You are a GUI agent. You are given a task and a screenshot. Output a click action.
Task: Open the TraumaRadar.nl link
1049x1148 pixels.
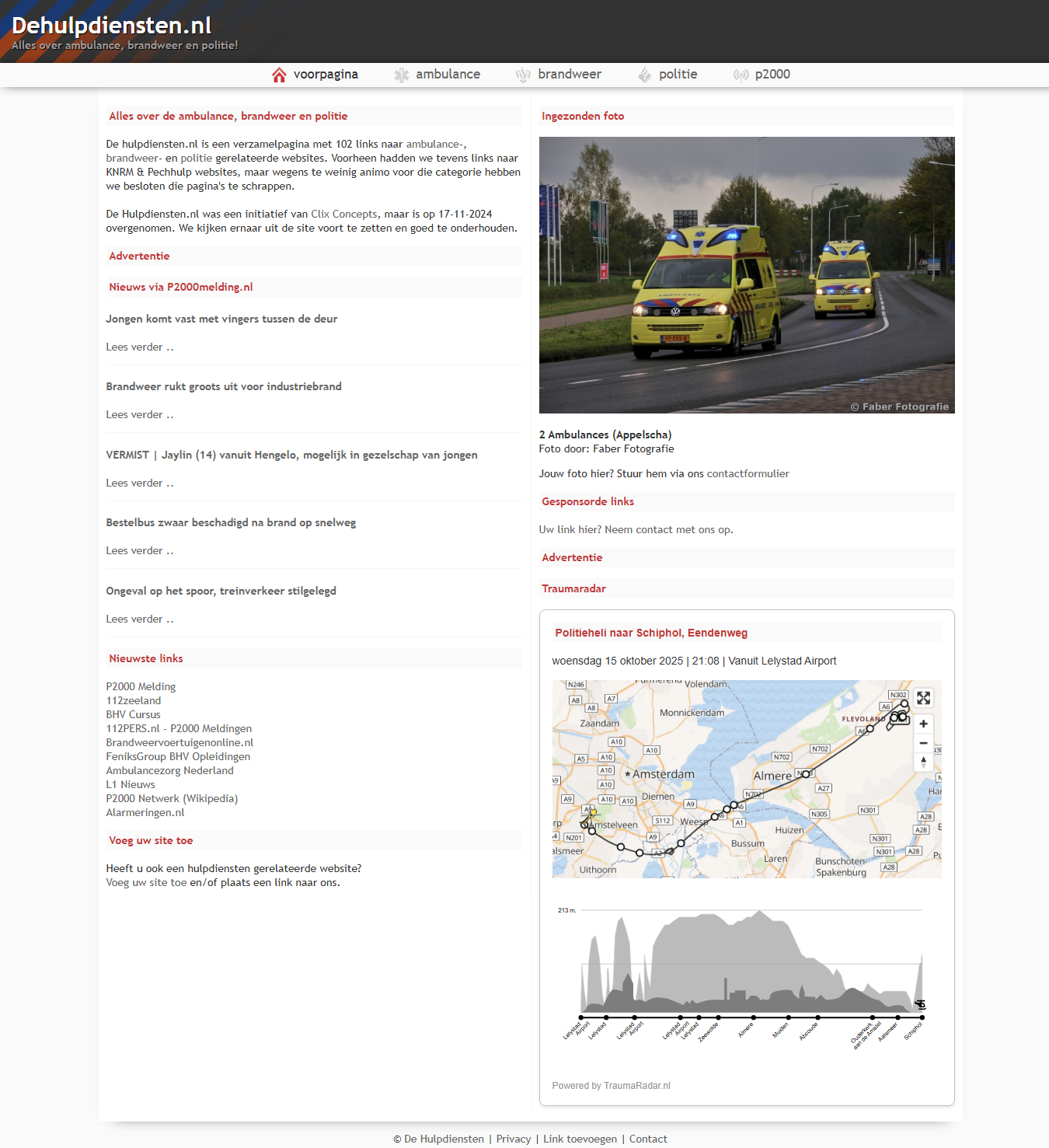[x=637, y=1086]
